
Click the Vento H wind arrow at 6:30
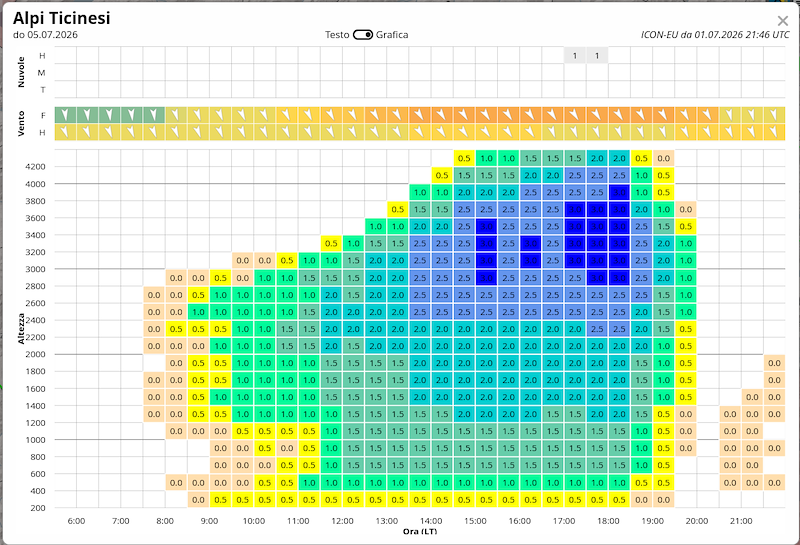click(x=110, y=132)
